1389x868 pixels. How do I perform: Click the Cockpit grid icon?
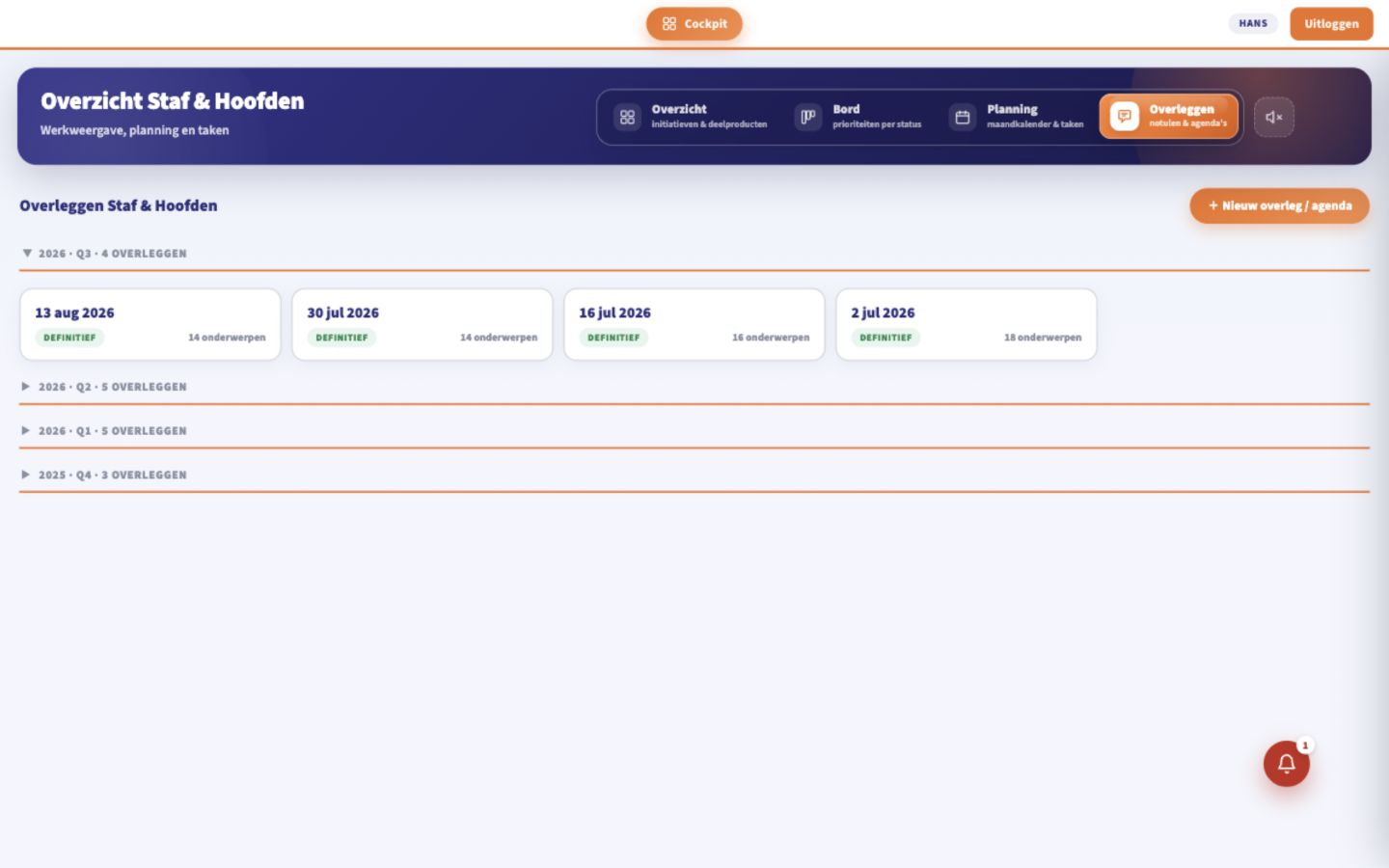[x=669, y=24]
